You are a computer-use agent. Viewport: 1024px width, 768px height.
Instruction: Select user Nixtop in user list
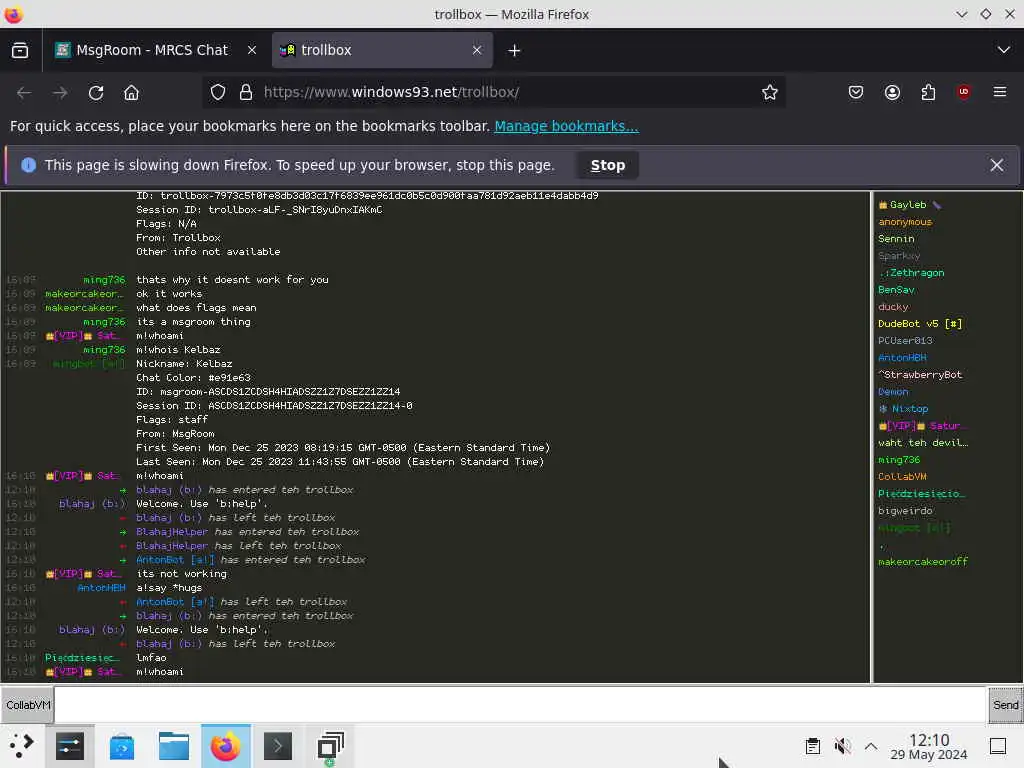(904, 409)
